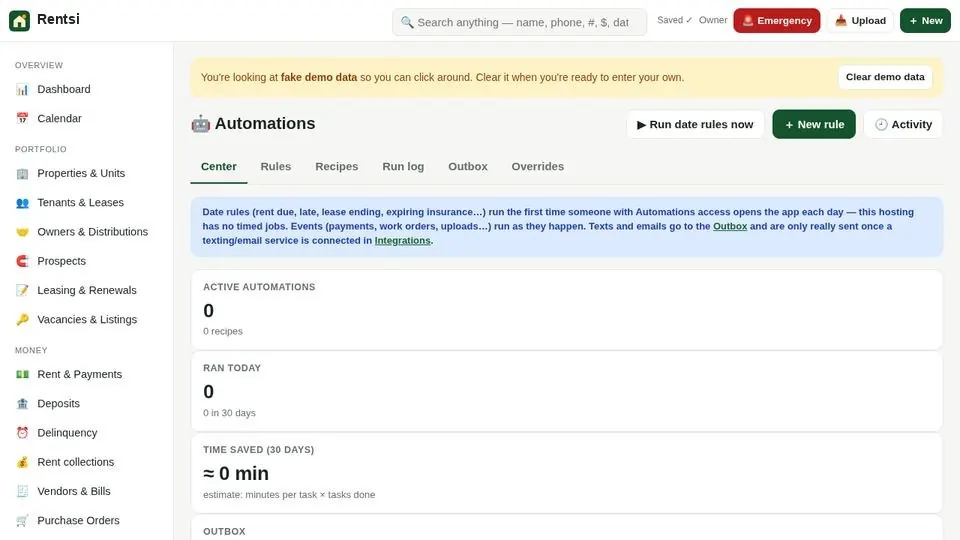Click the Delinquency alarm clock icon
960x540 pixels.
(x=23, y=433)
